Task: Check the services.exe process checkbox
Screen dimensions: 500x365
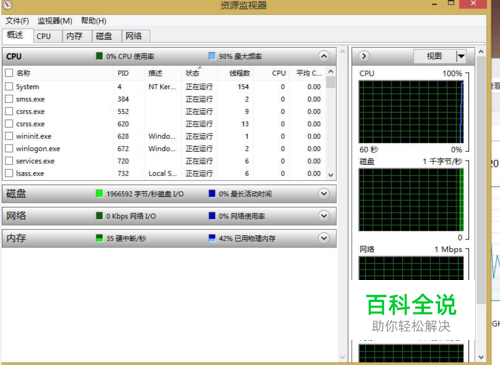Action: coord(9,161)
